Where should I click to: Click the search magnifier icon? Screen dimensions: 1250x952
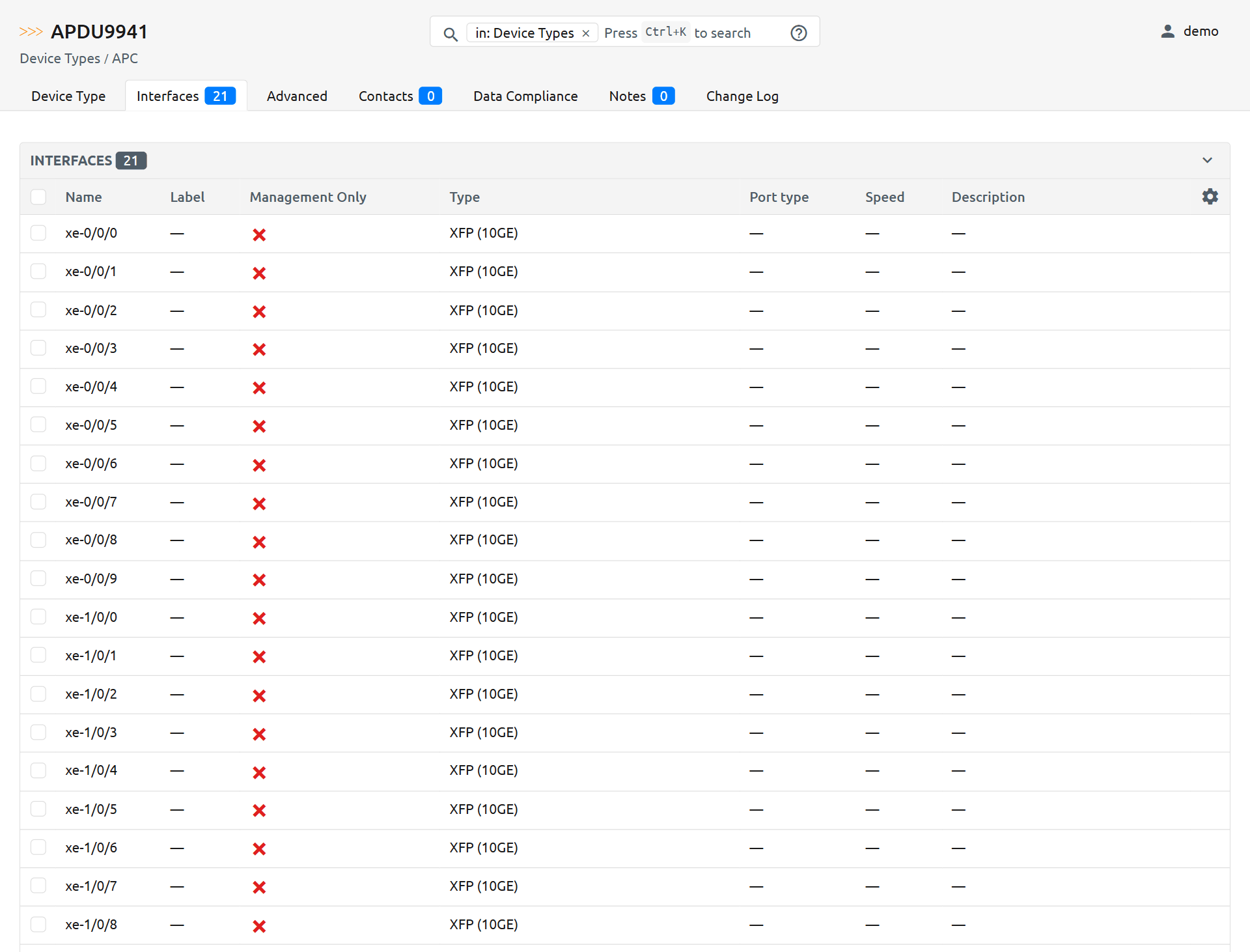click(450, 34)
